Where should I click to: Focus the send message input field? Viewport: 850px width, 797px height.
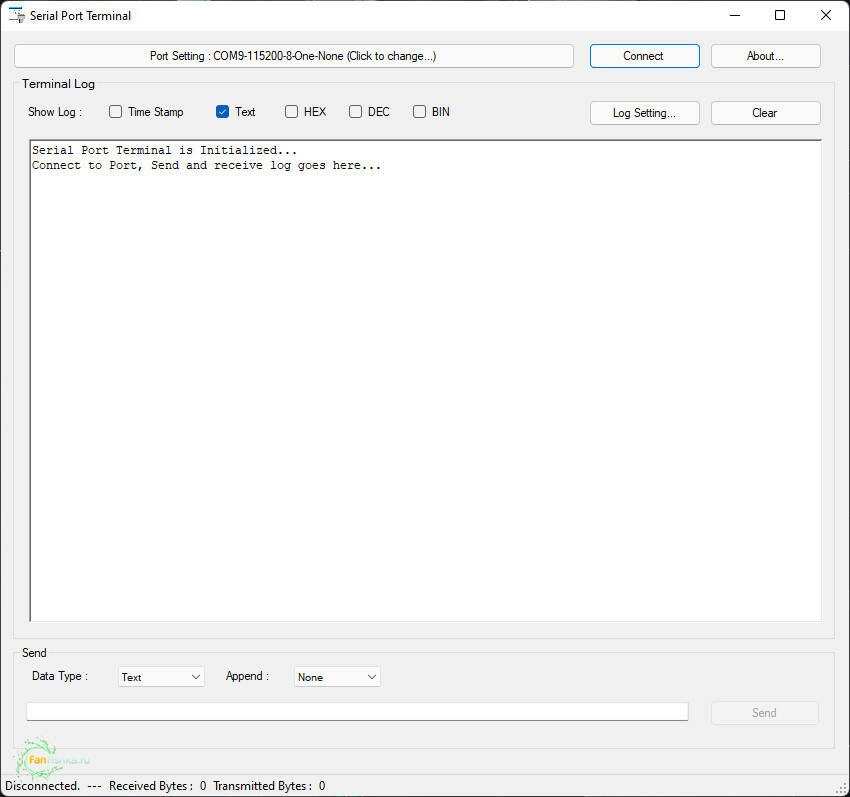pos(357,711)
